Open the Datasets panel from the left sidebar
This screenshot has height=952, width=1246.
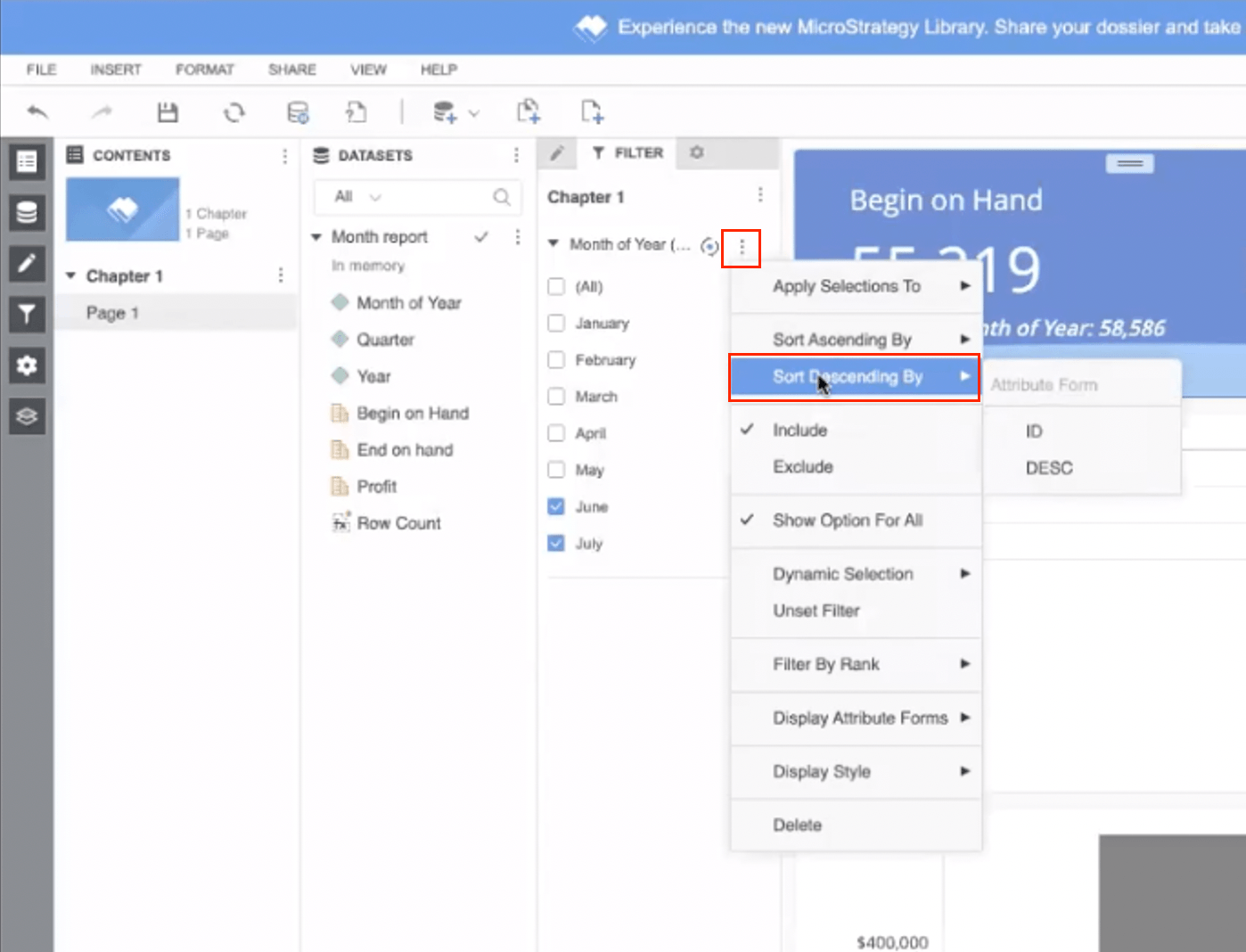point(27,213)
